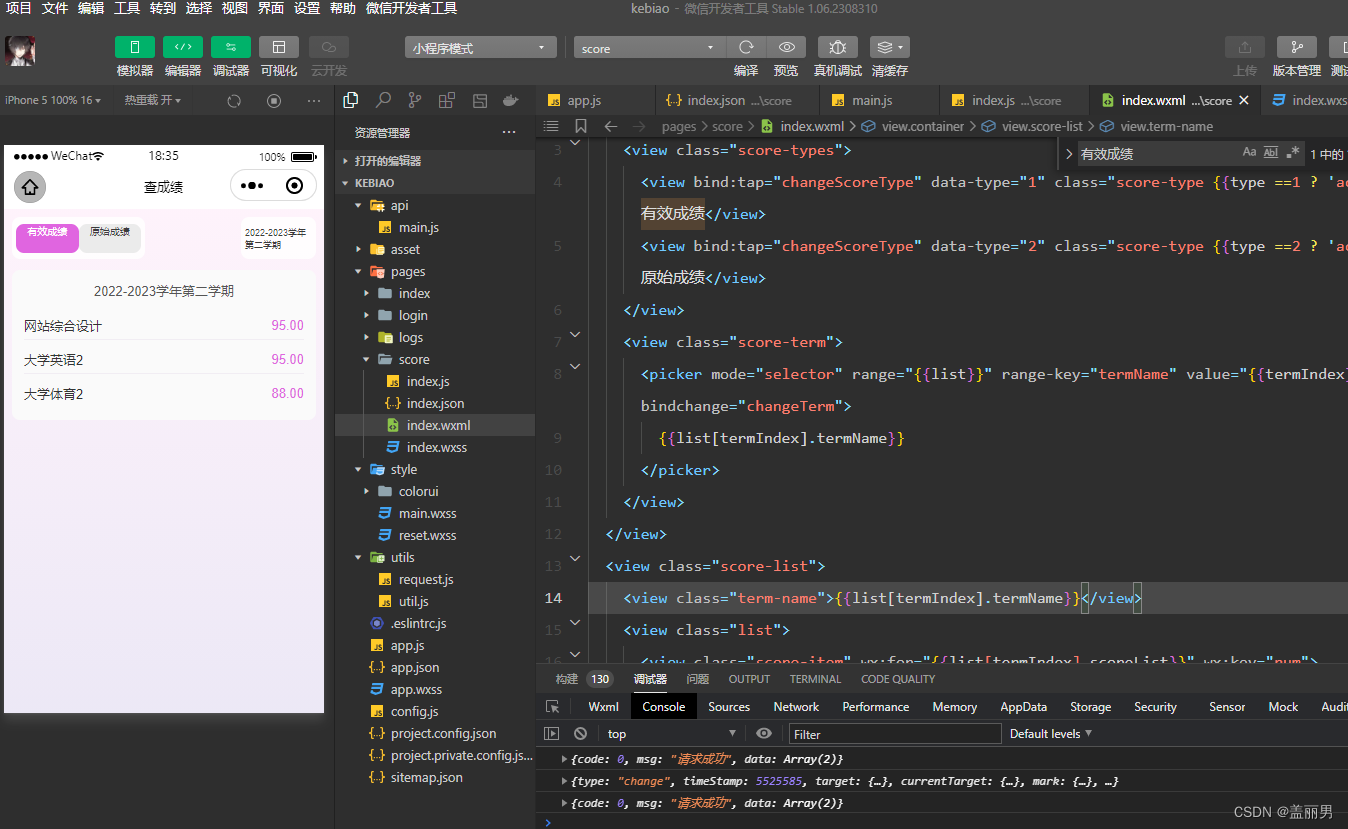Viewport: 1348px width, 829px height.
Task: Toggle the Debugger panel button
Action: [x=231, y=48]
